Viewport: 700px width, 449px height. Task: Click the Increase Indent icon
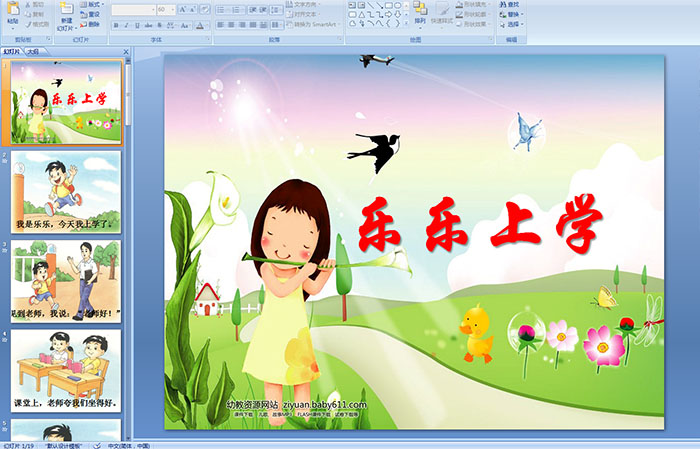[x=263, y=9]
